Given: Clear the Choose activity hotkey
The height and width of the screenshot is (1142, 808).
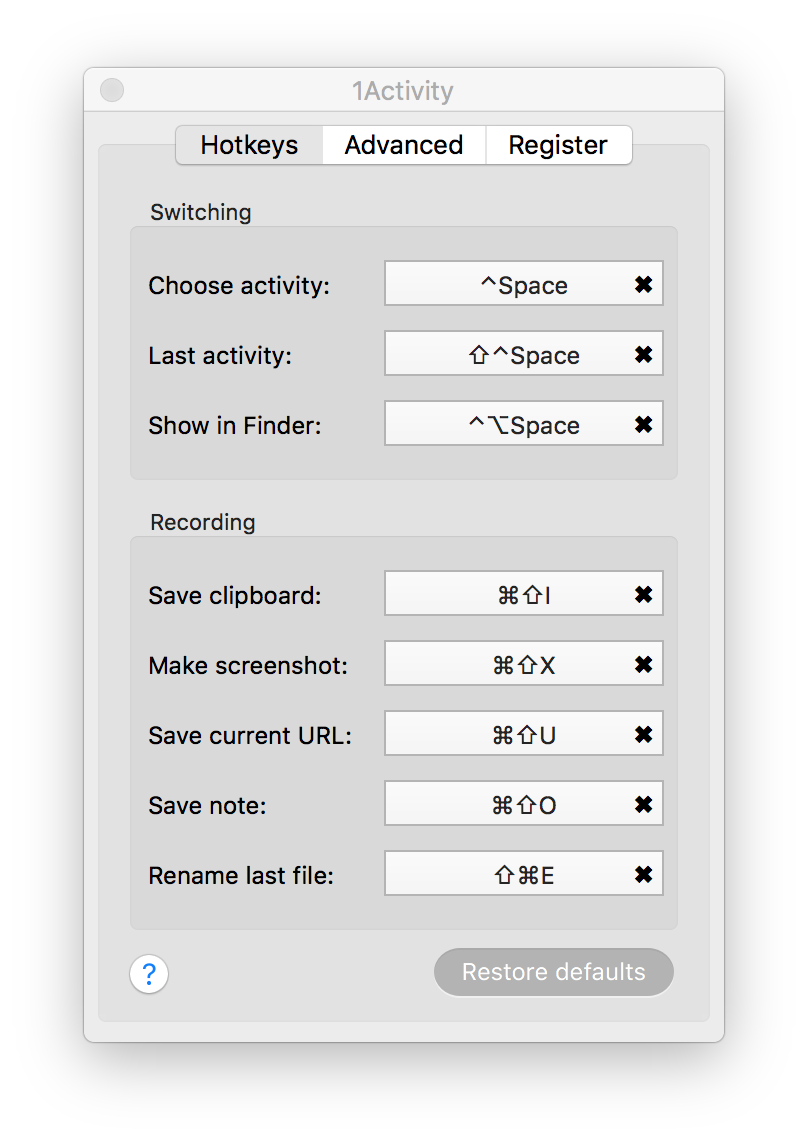Looking at the screenshot, I should 643,285.
